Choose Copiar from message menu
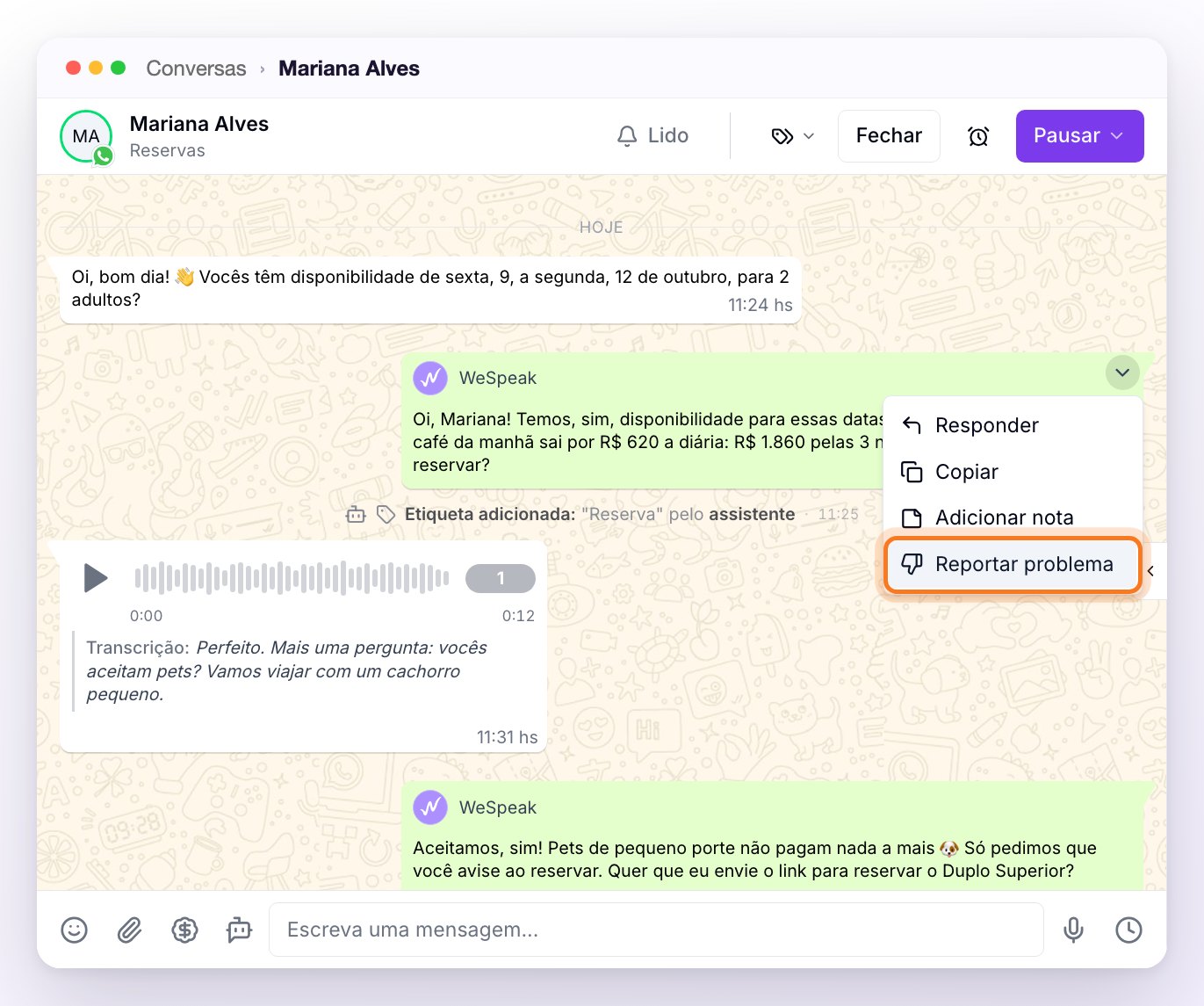The height and width of the screenshot is (1006, 1204). 1013,472
